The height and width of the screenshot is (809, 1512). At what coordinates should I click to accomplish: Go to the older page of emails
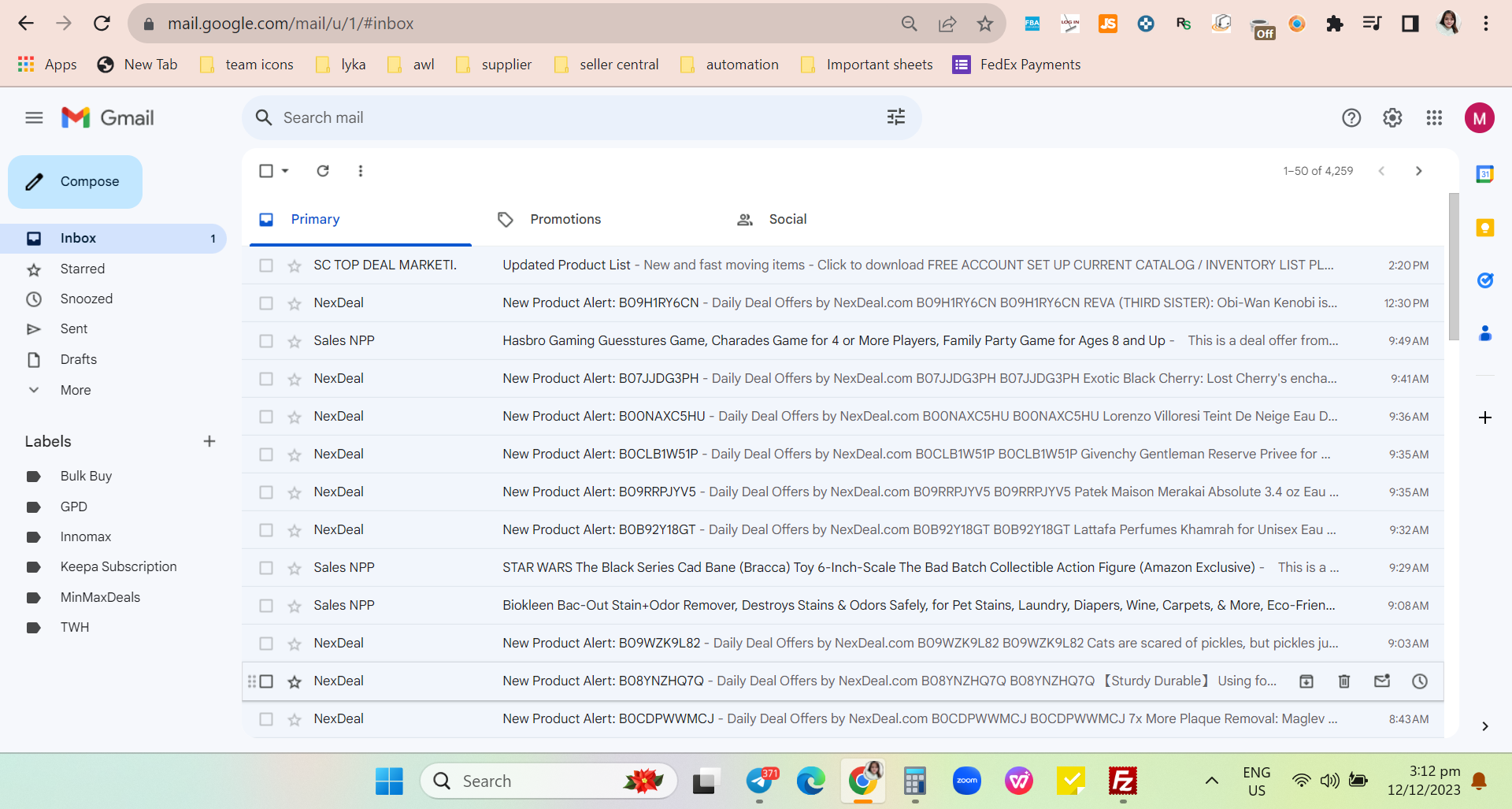[1419, 171]
